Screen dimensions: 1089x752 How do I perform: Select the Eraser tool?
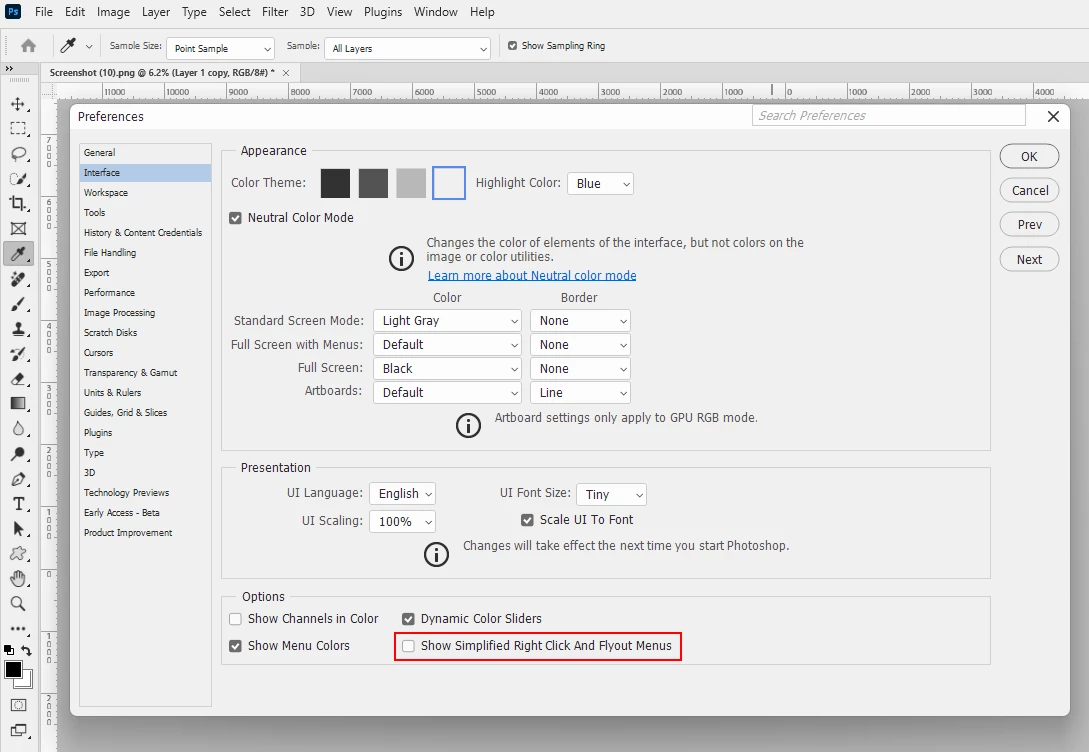pyautogui.click(x=18, y=379)
